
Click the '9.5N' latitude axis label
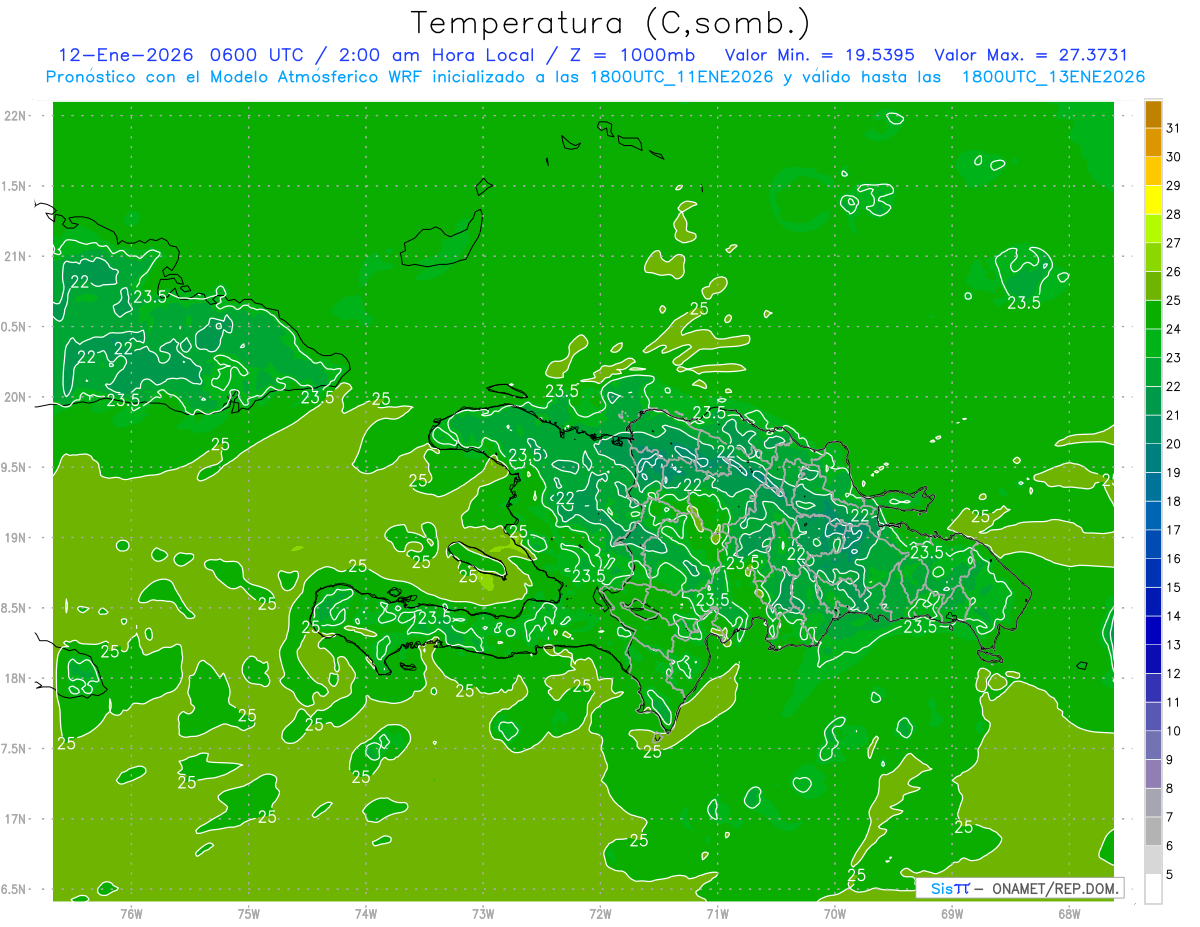pos(15,467)
